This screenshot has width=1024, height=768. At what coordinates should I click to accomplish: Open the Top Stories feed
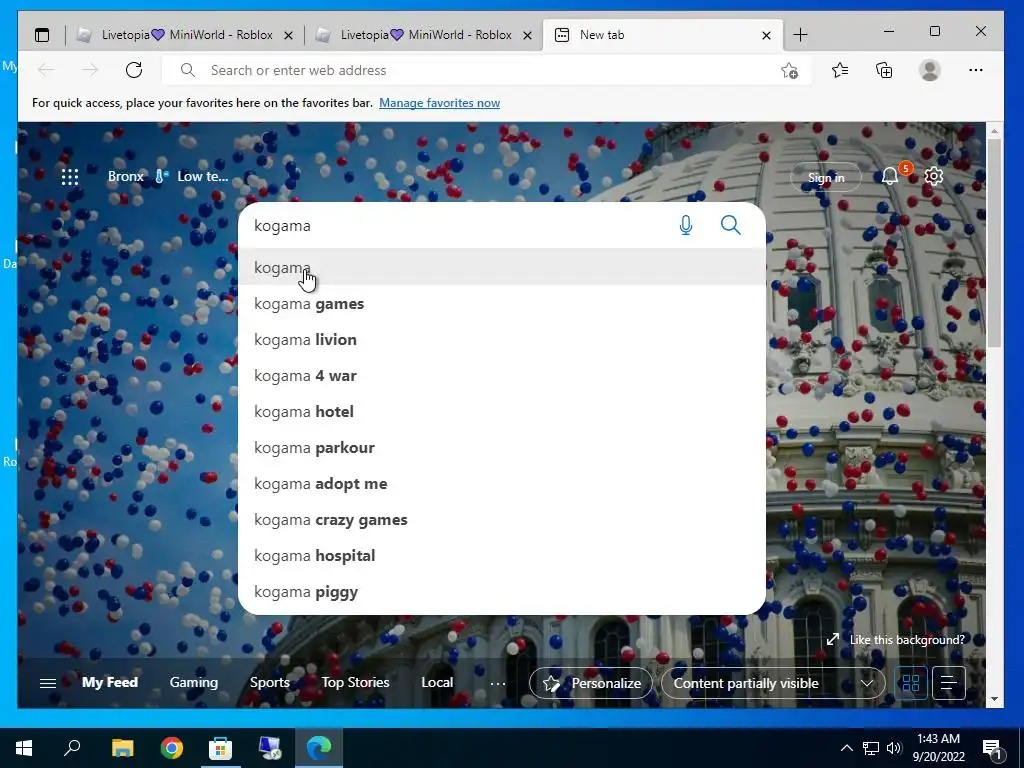(355, 682)
